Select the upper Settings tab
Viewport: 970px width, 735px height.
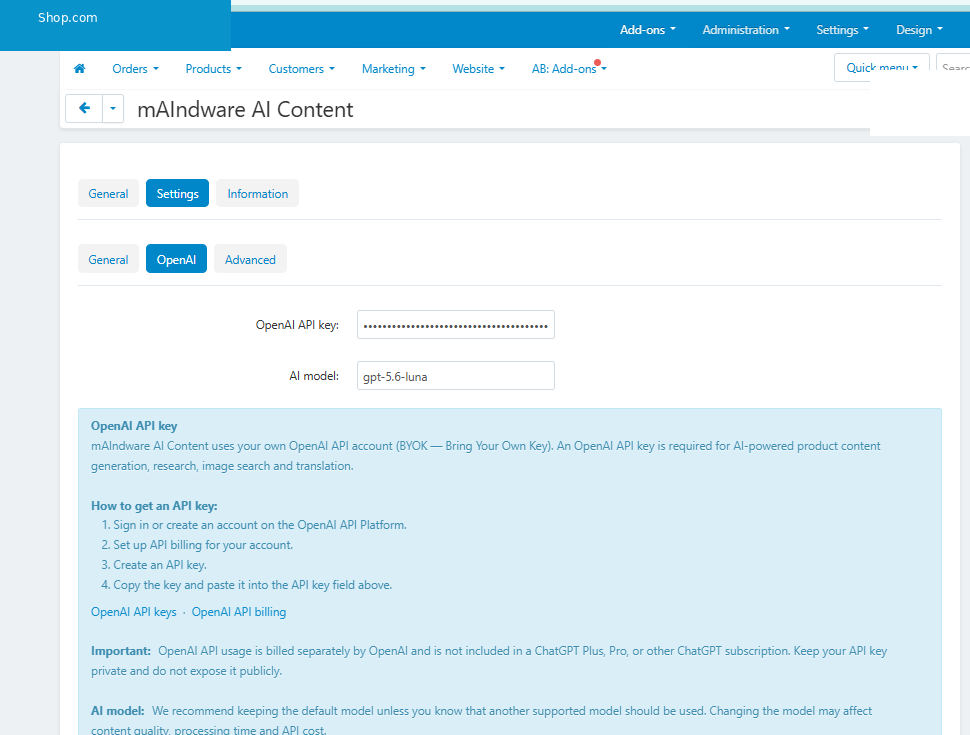[x=178, y=194]
